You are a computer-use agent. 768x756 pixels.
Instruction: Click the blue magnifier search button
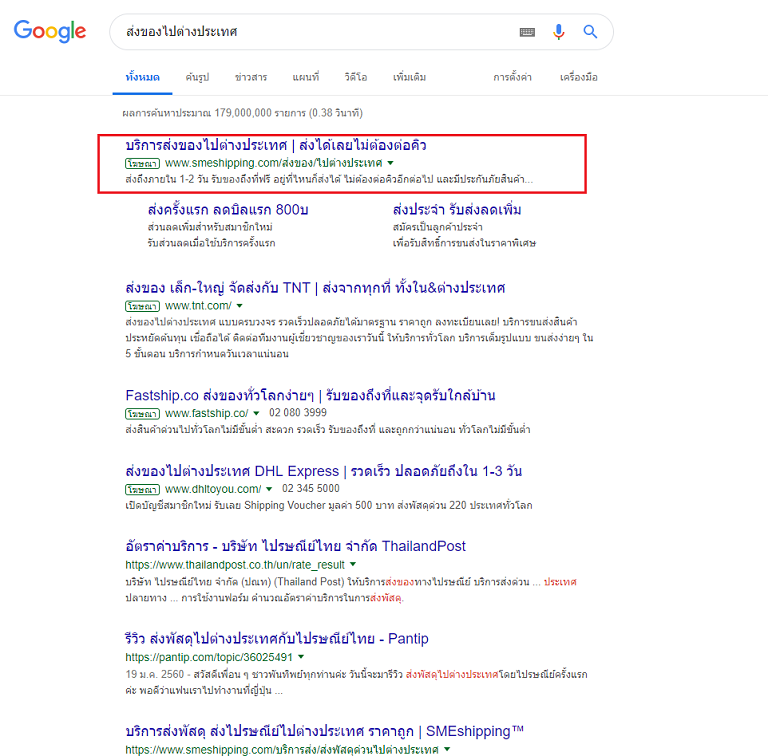590,32
